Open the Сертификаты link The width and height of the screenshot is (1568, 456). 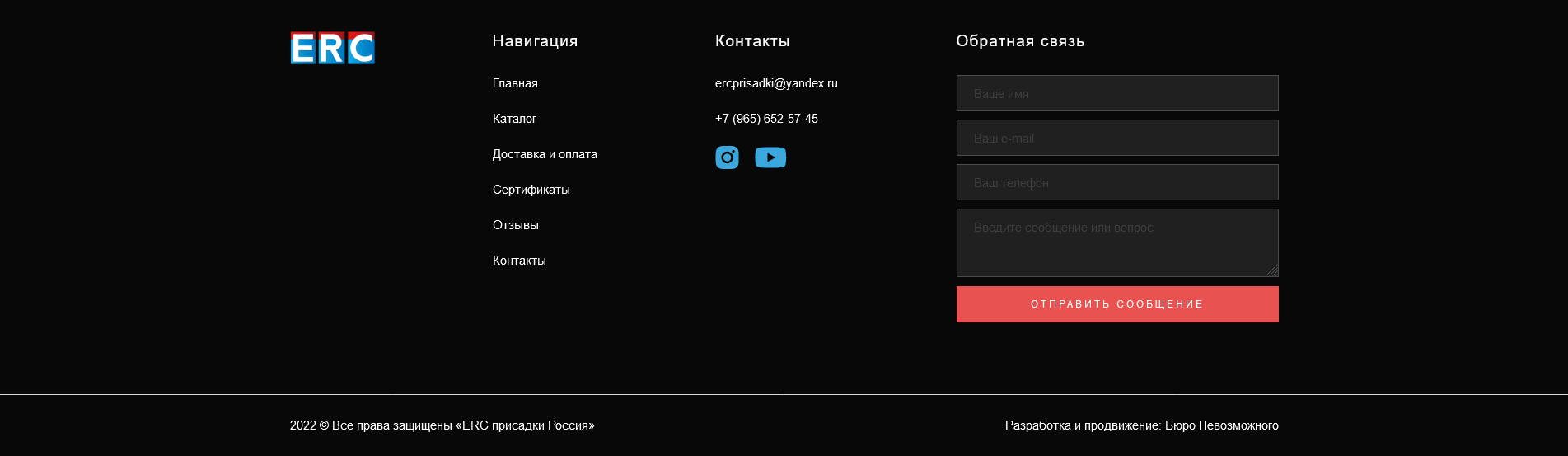tap(531, 190)
